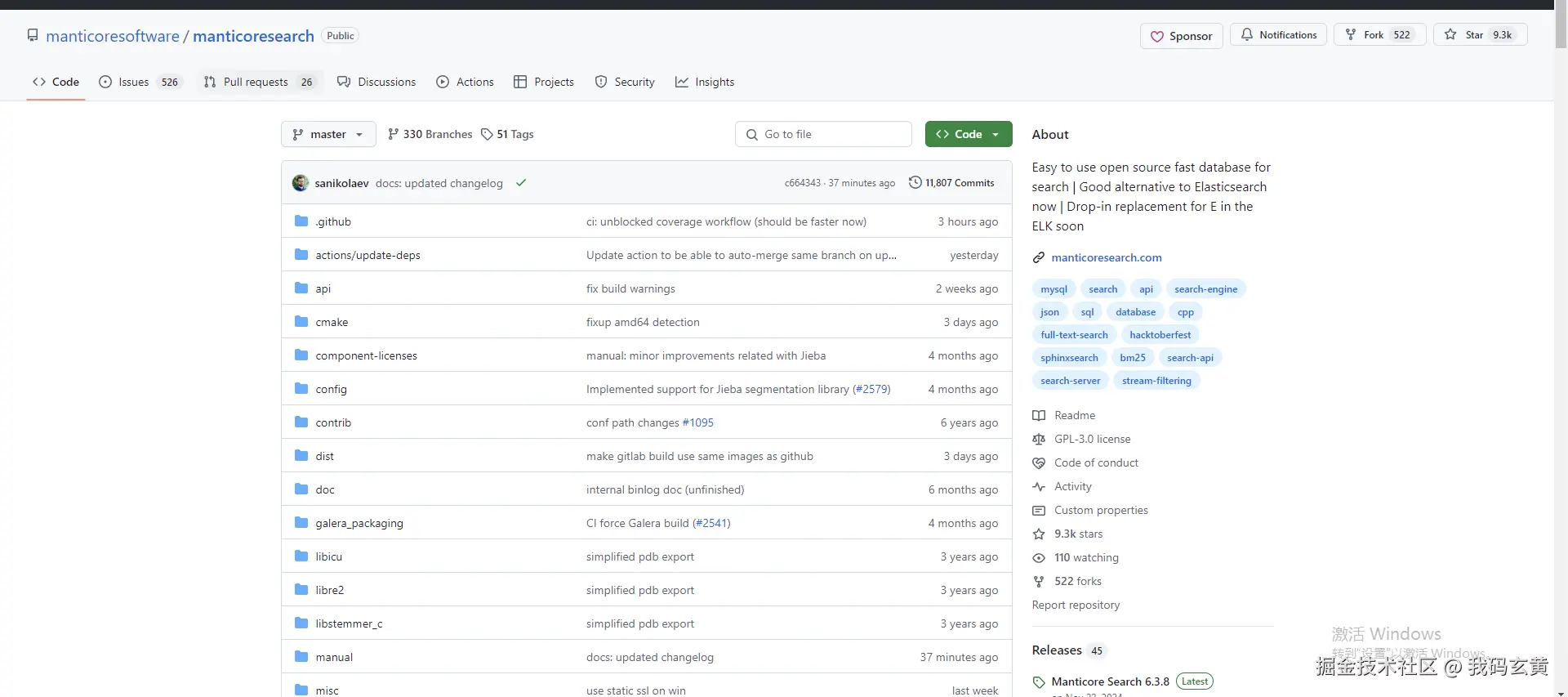Open the Code tab
Screen dimensions: 1568x697
[x=56, y=82]
